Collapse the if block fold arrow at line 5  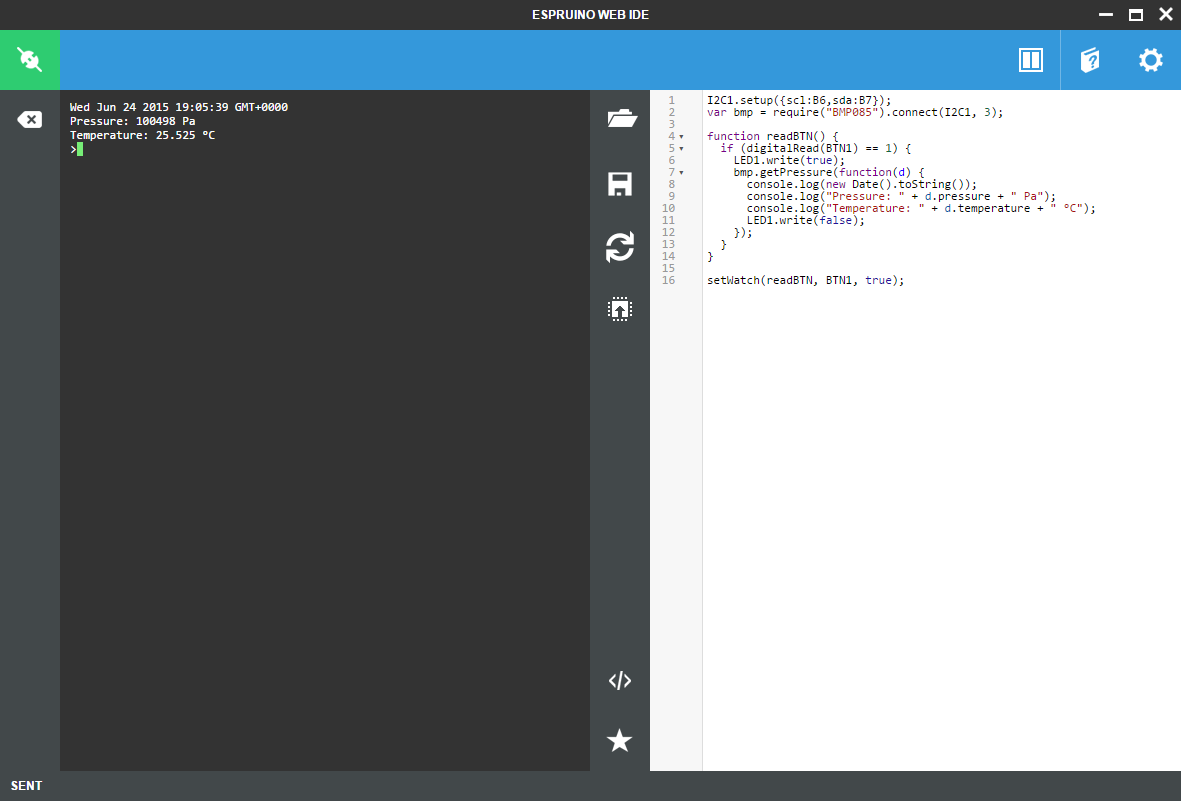[682, 148]
